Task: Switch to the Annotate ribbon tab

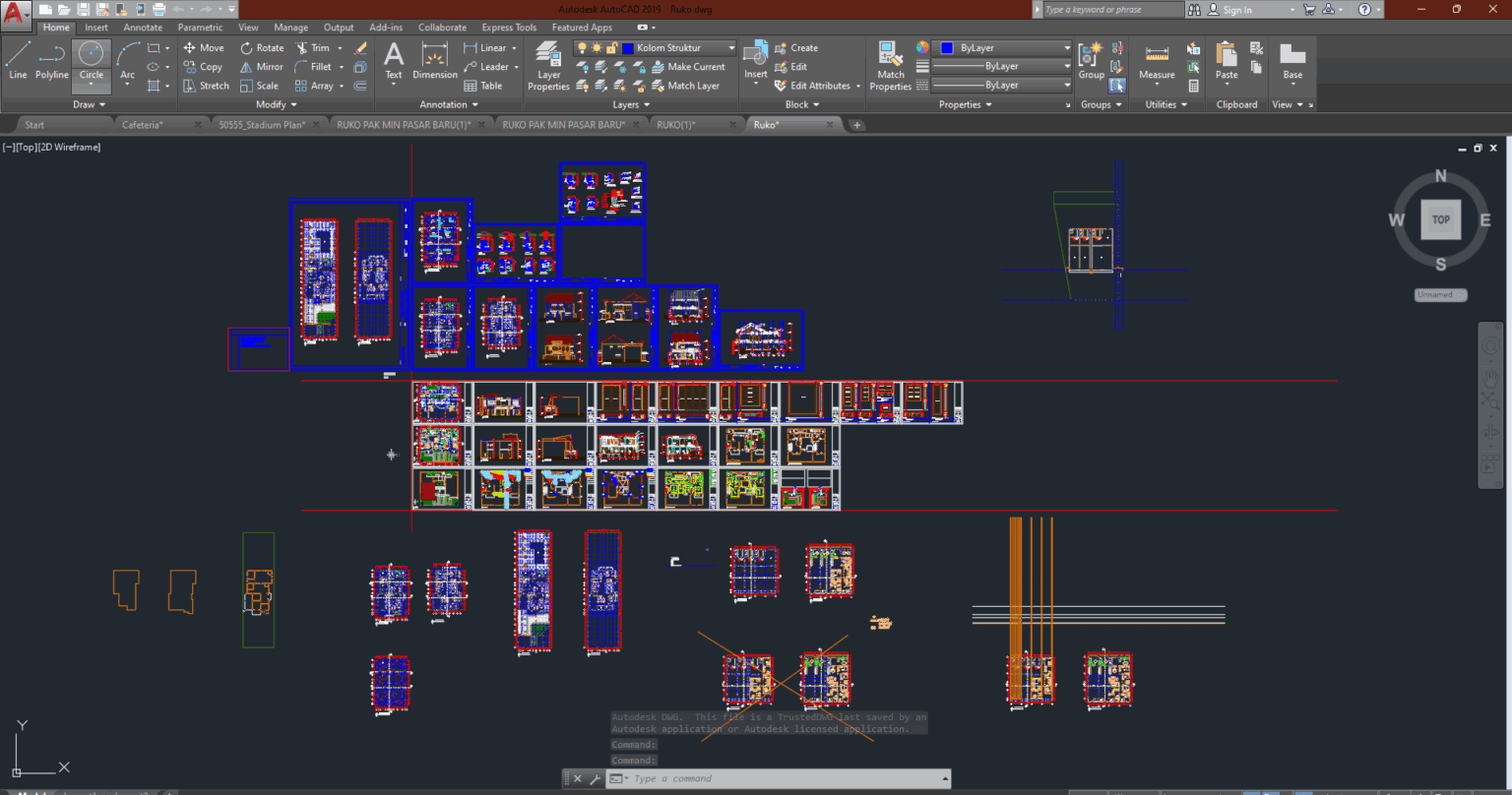Action: point(143,27)
